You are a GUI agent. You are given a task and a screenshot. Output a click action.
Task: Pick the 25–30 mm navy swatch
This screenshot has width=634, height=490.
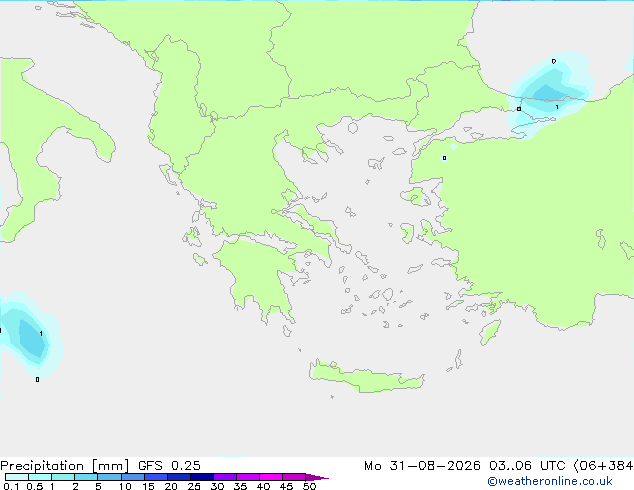201,477
